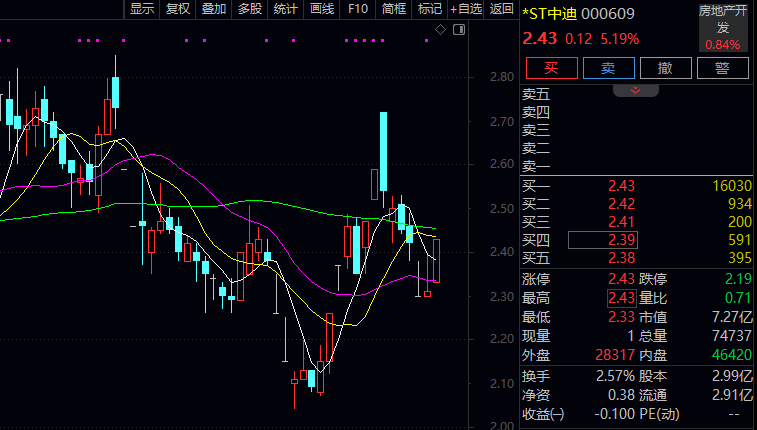
Task: Click the 内盘 value 46420
Action: pyautogui.click(x=732, y=355)
